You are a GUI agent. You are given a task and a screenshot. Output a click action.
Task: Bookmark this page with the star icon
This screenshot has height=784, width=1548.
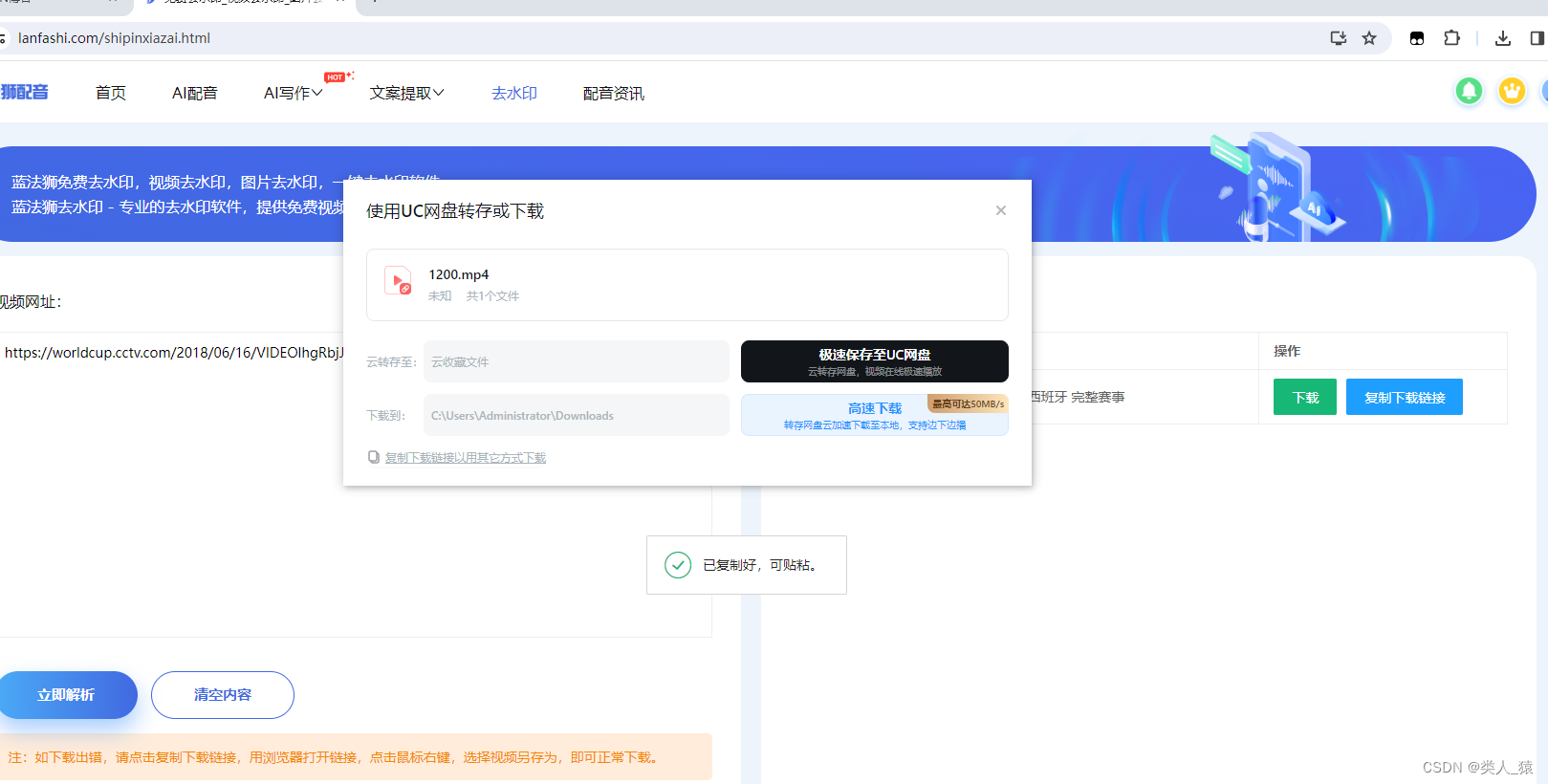[x=1369, y=38]
